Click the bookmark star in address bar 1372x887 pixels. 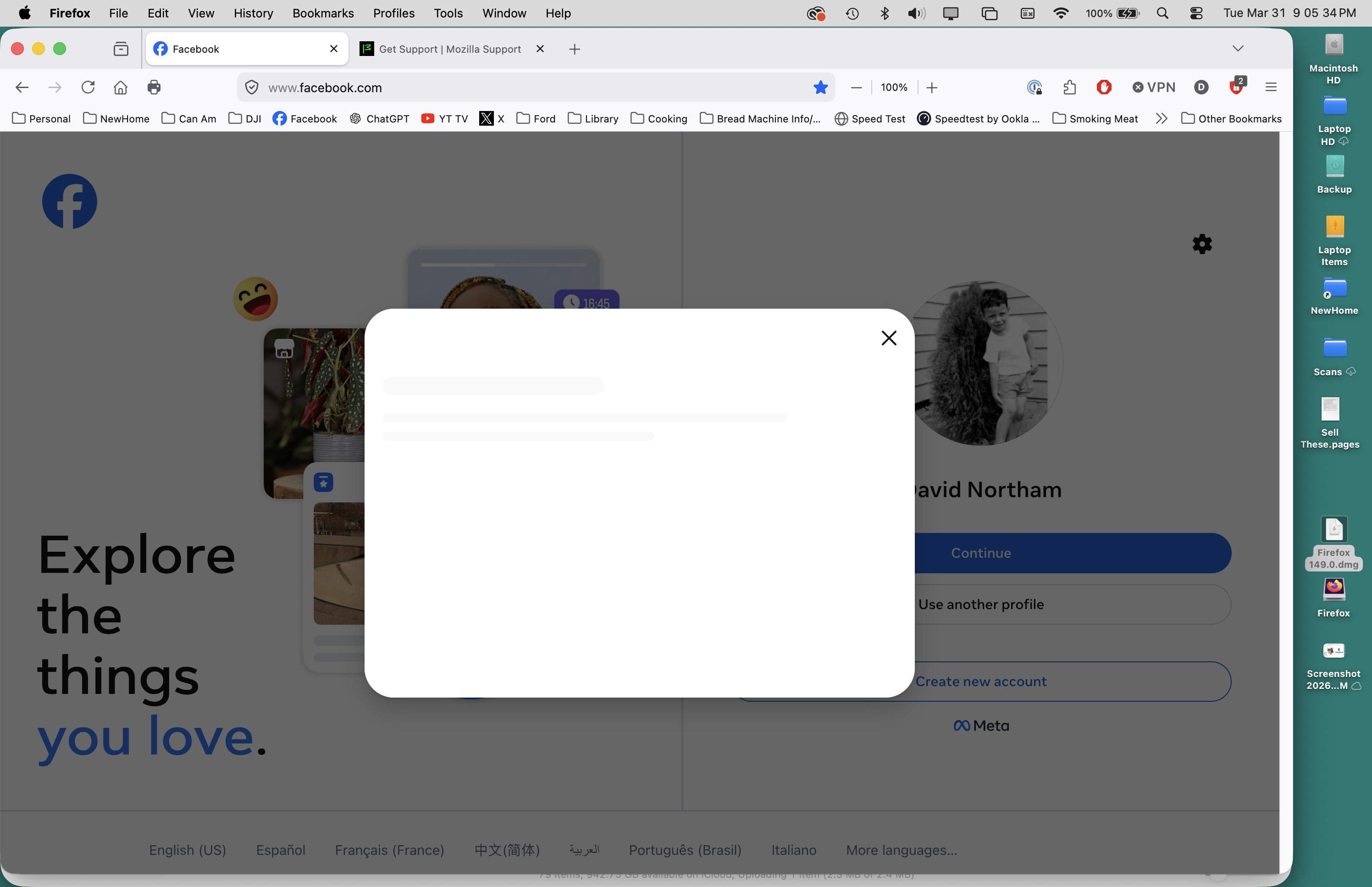coord(820,88)
